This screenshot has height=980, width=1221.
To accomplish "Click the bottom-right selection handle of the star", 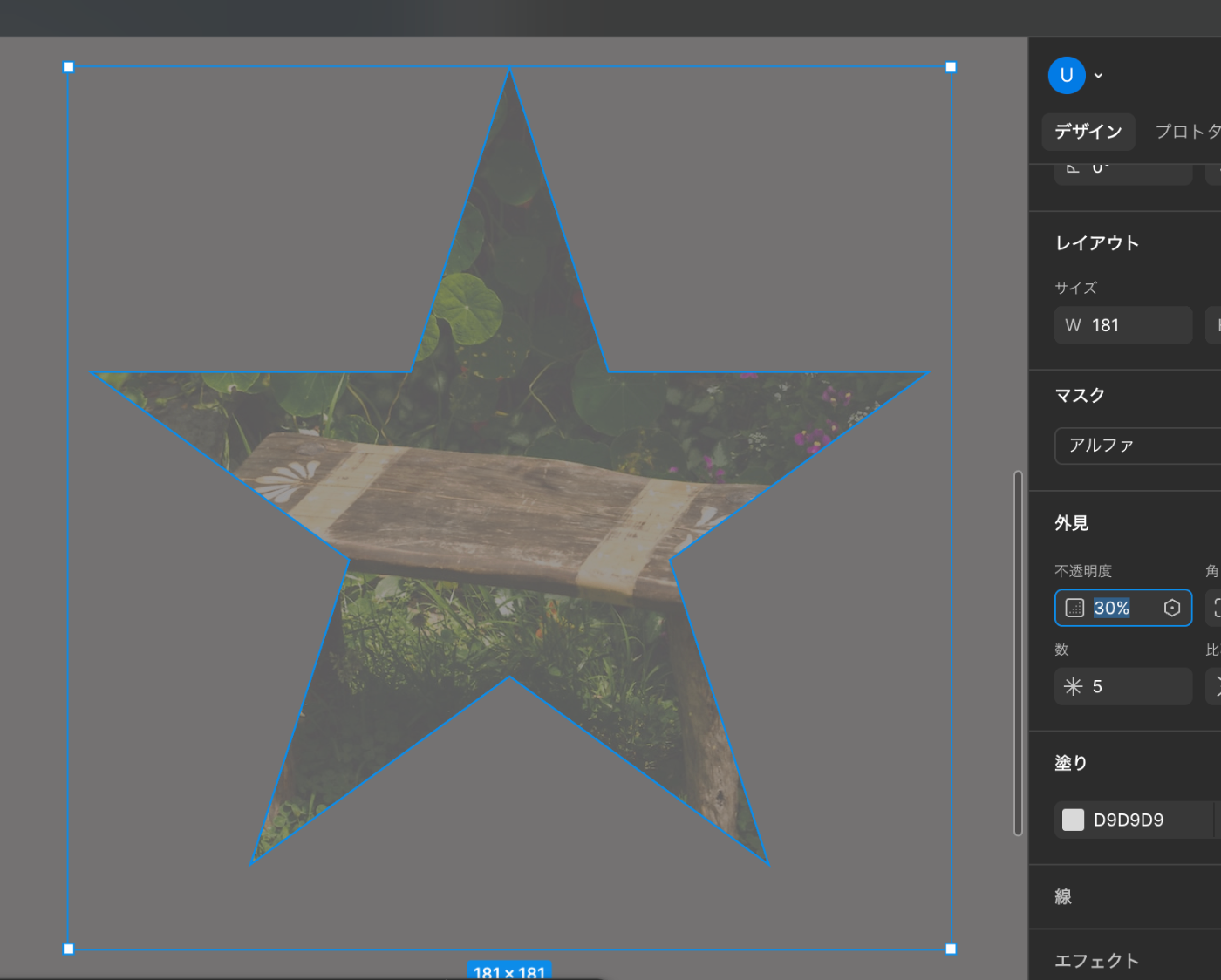I will click(x=951, y=949).
